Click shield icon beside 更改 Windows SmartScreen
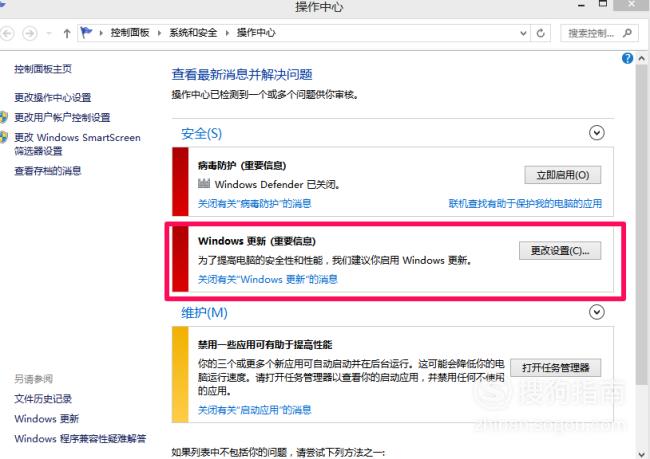This screenshot has height=459, width=650. click(x=4, y=137)
